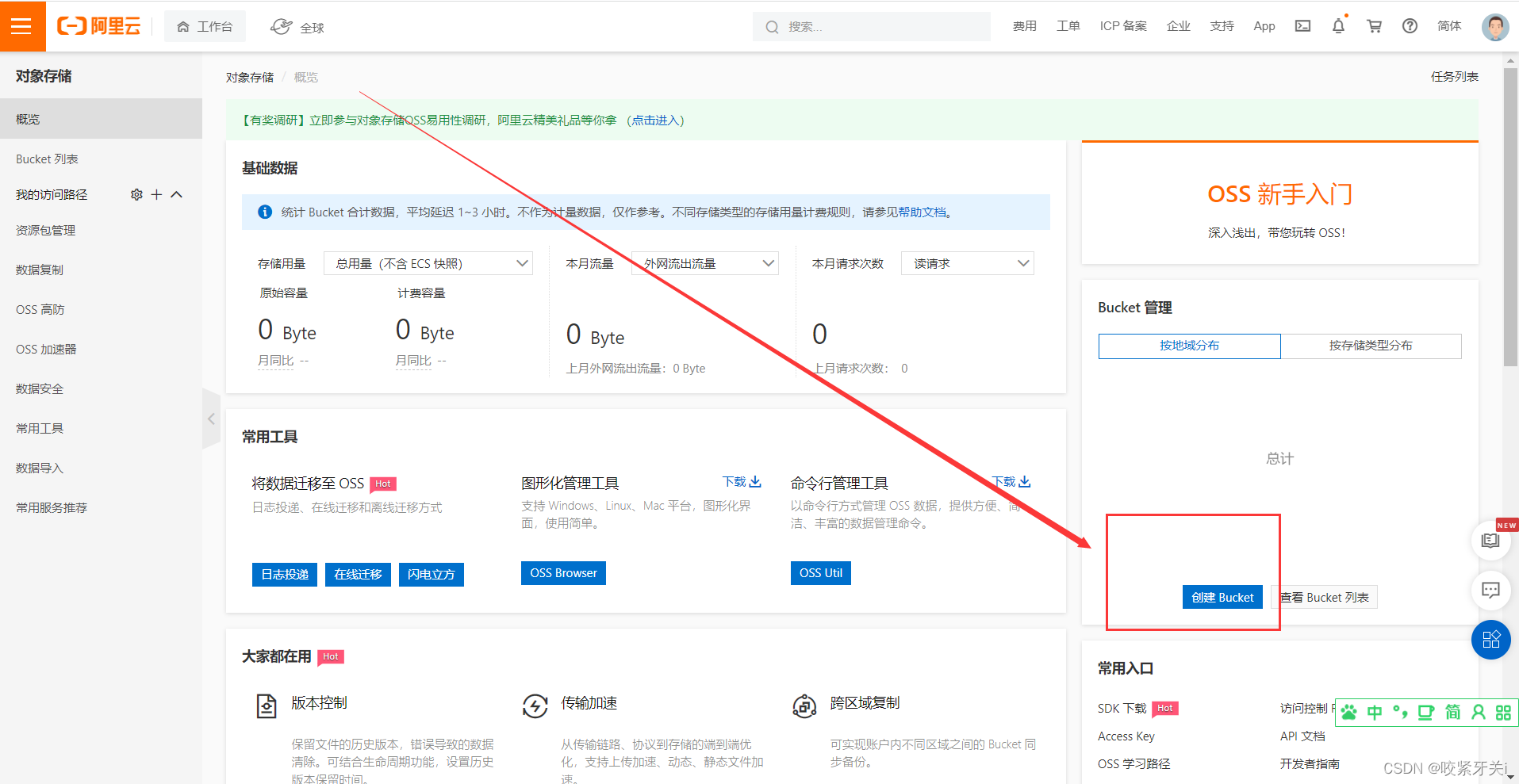Open the Access Key link
Viewport: 1519px width, 784px height.
(x=1126, y=736)
